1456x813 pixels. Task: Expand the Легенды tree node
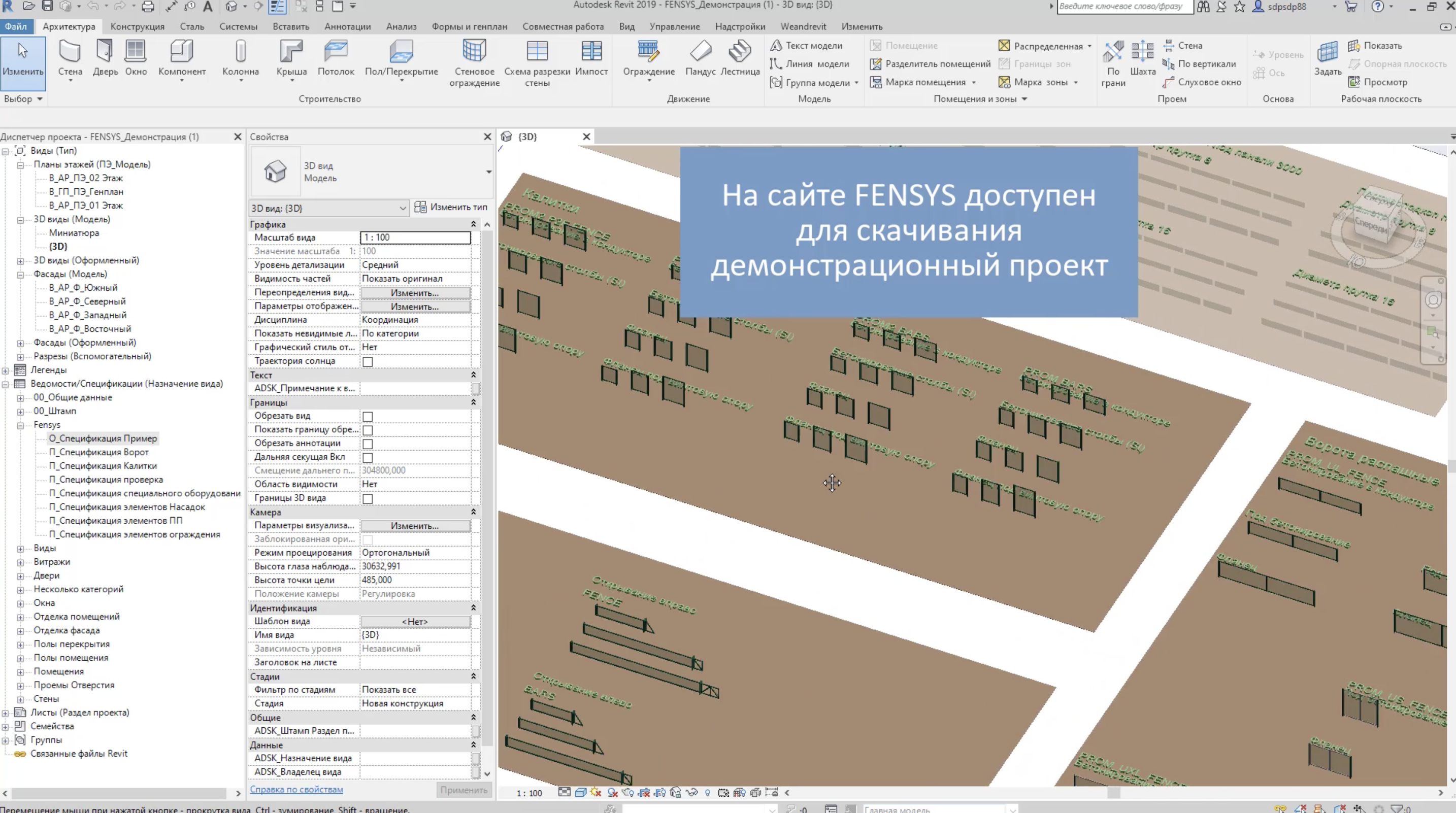pyautogui.click(x=6, y=370)
